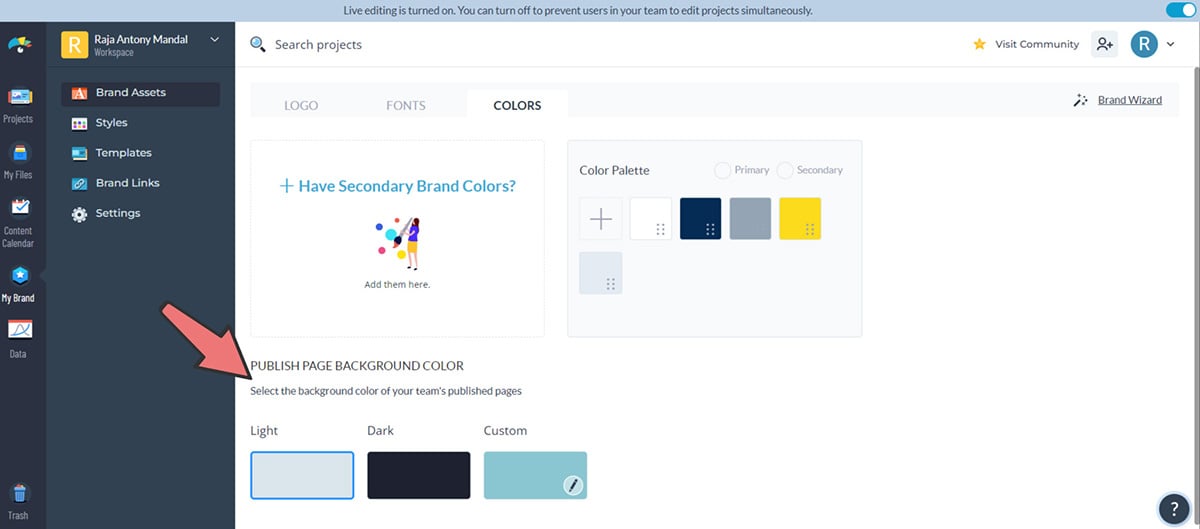Viewport: 1200px width, 529px height.
Task: Go to Data section icon
Action: pos(18,337)
